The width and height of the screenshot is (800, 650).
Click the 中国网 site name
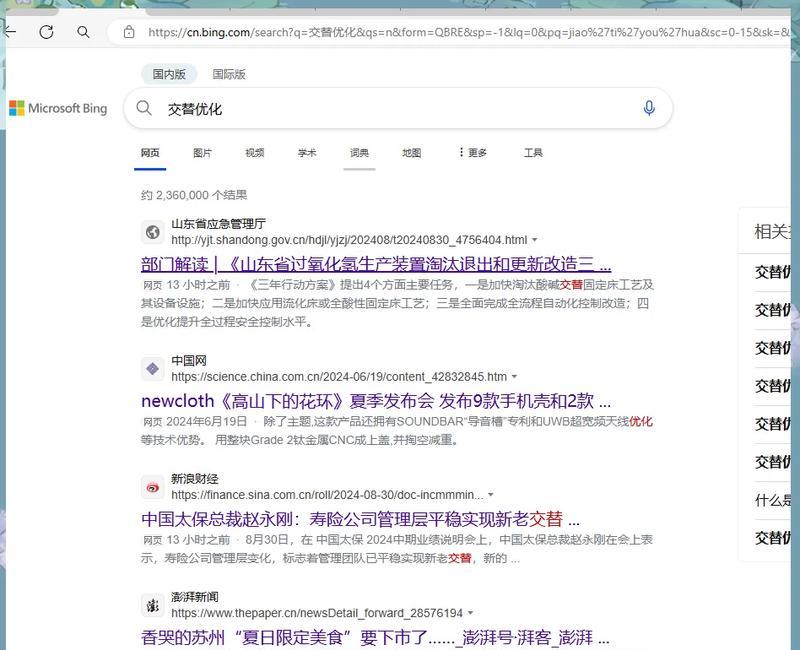click(189, 360)
